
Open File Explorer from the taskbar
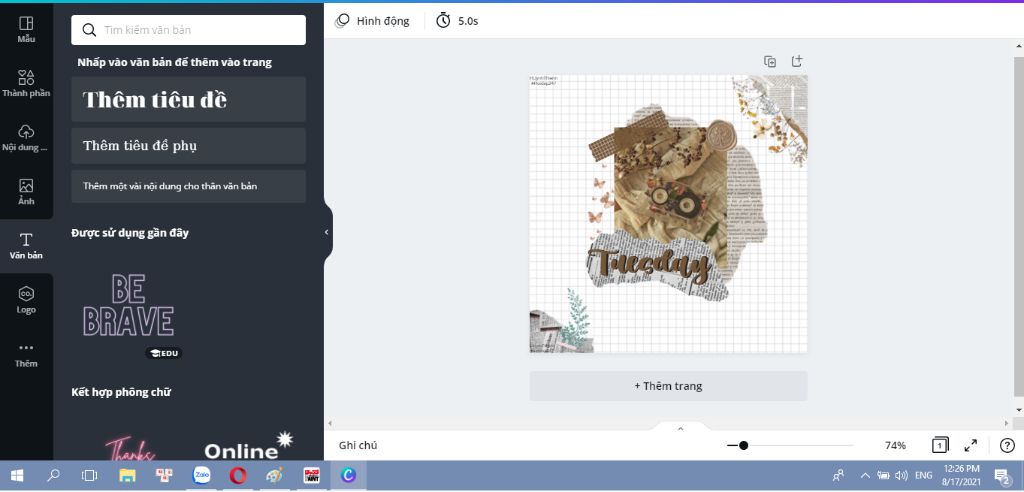pos(127,476)
